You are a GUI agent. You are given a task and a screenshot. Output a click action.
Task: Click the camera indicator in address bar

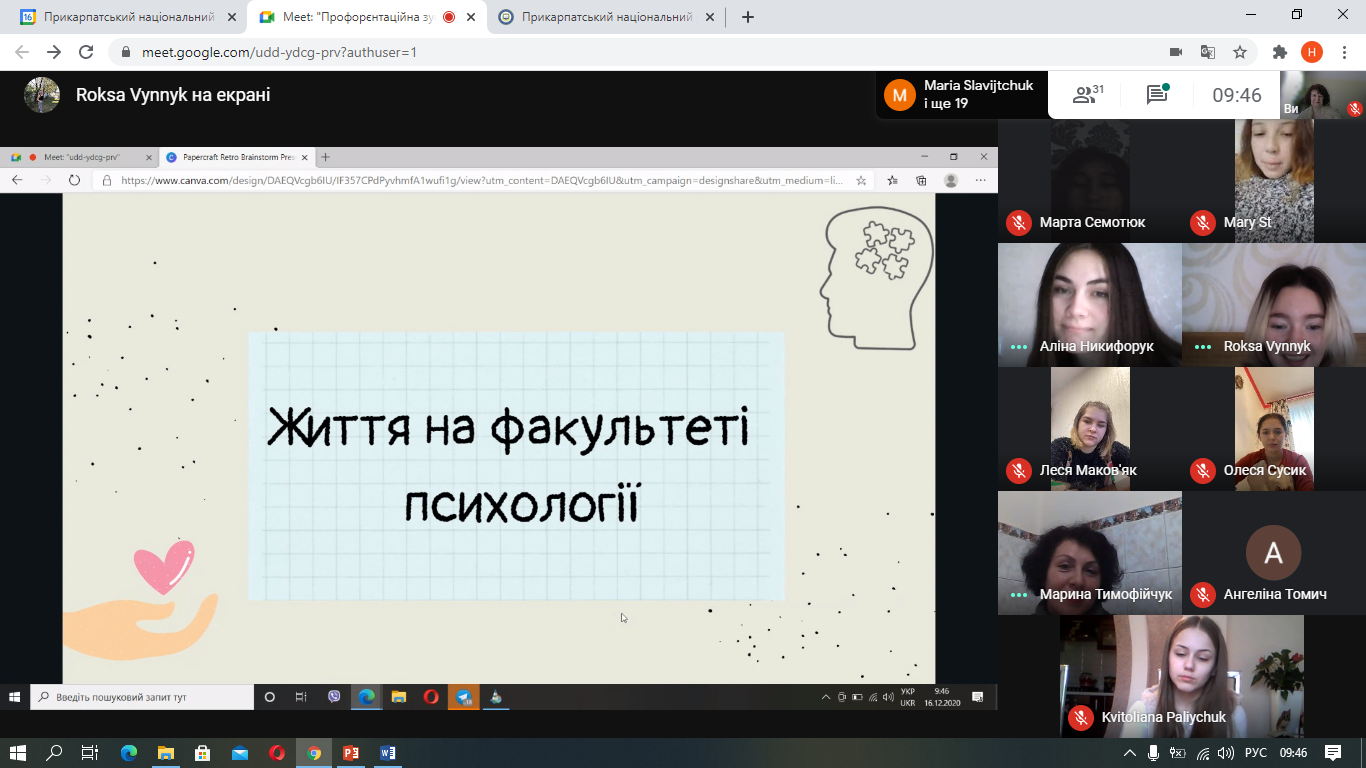[1176, 52]
